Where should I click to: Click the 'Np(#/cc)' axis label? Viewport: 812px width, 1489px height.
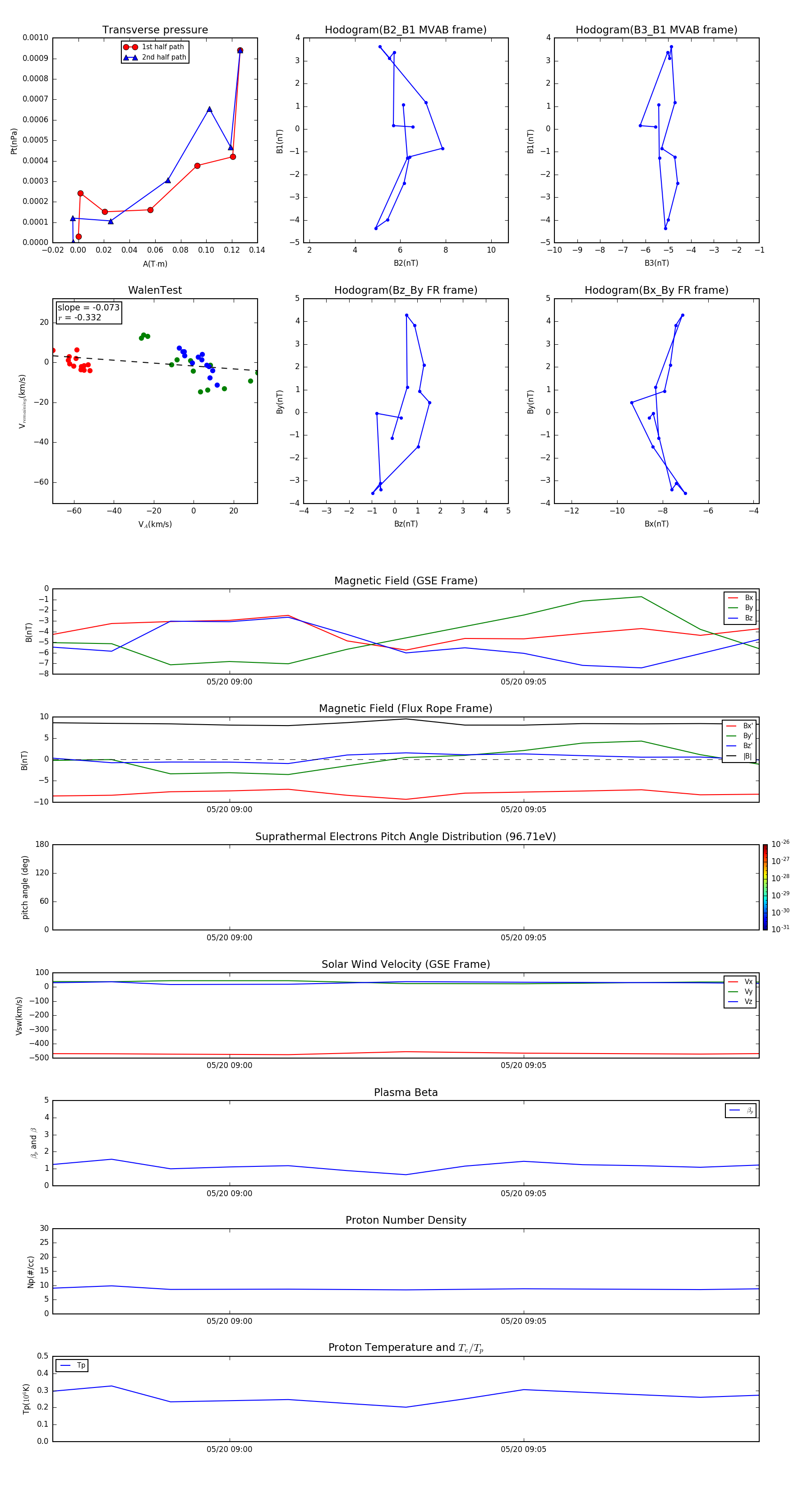tap(31, 1272)
